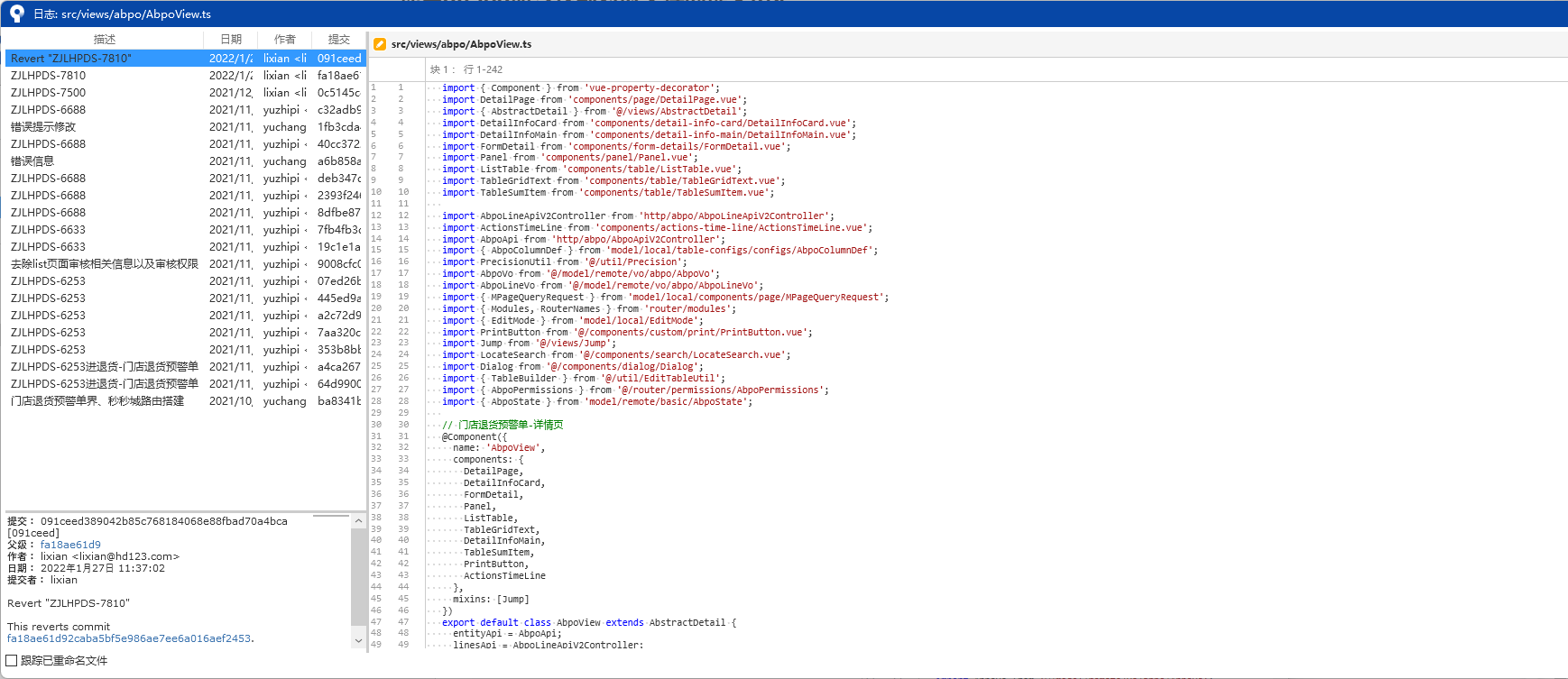Viewport: 1568px width, 679px height.
Task: Click the import AbpoPermissions code line
Action: [635, 390]
